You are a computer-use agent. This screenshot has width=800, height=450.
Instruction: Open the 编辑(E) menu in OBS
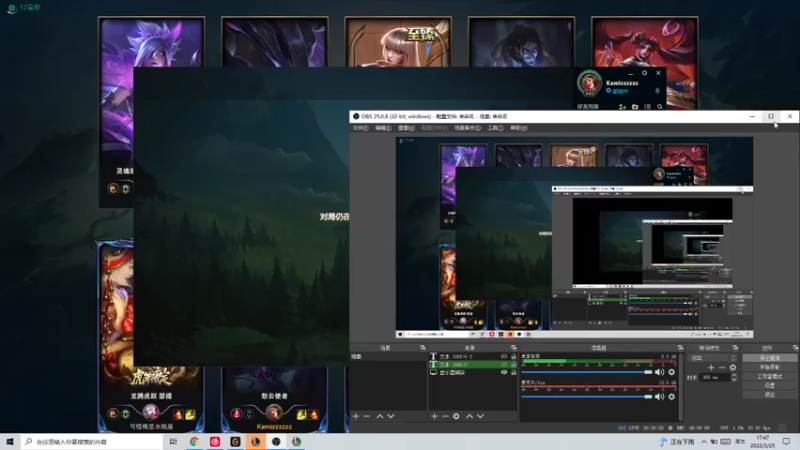383,128
